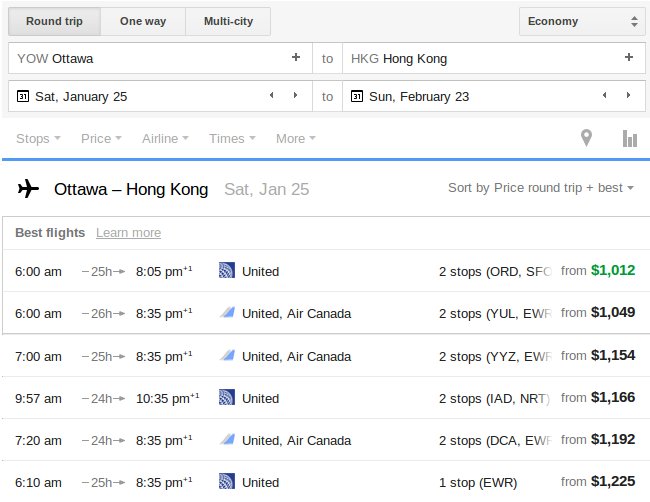Expand the Stops filter
The height and width of the screenshot is (502, 650).
(x=38, y=139)
